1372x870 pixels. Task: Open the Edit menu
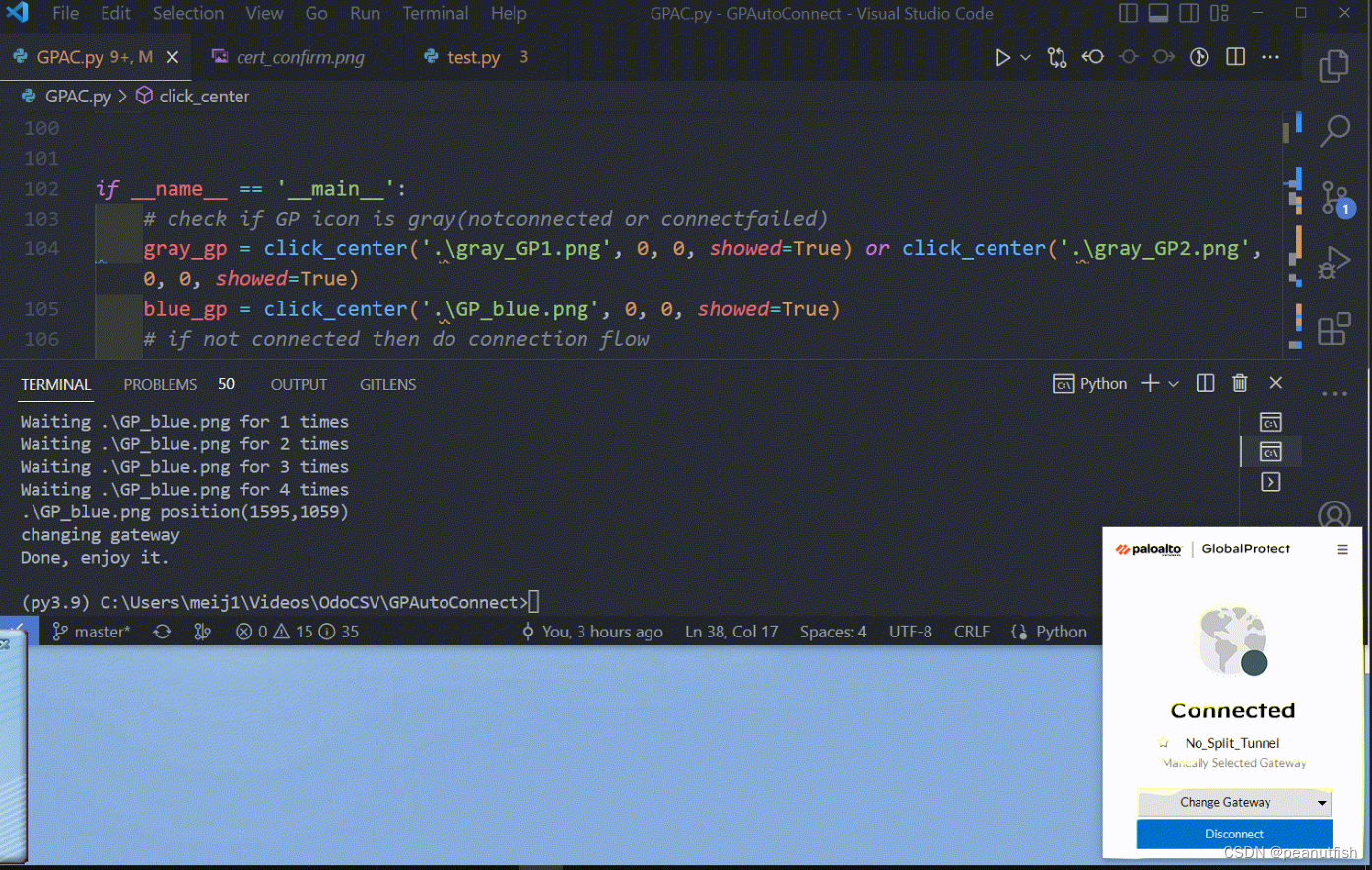tap(115, 13)
